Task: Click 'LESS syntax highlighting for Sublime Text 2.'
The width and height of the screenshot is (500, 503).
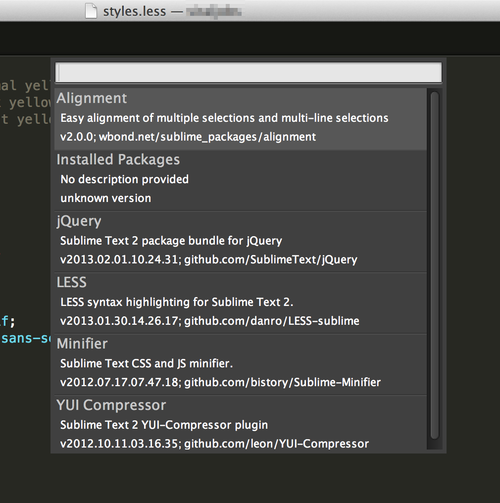Action: point(177,302)
